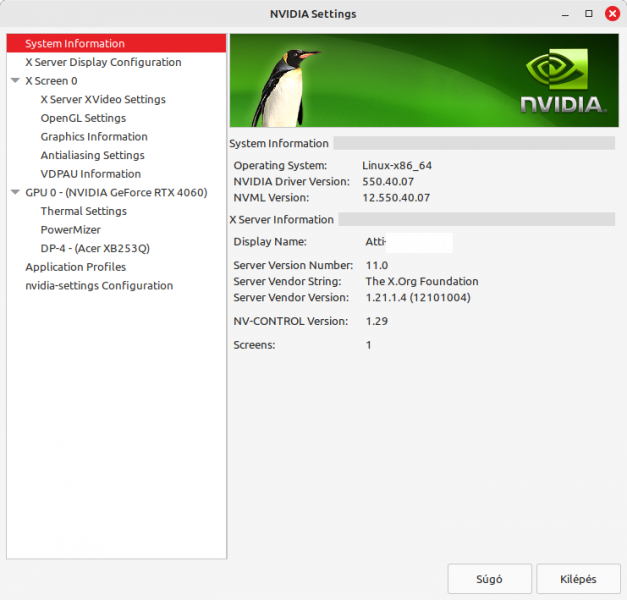Image resolution: width=627 pixels, height=600 pixels.
Task: Click the NVIDIA logo in banner
Action: pos(561,82)
